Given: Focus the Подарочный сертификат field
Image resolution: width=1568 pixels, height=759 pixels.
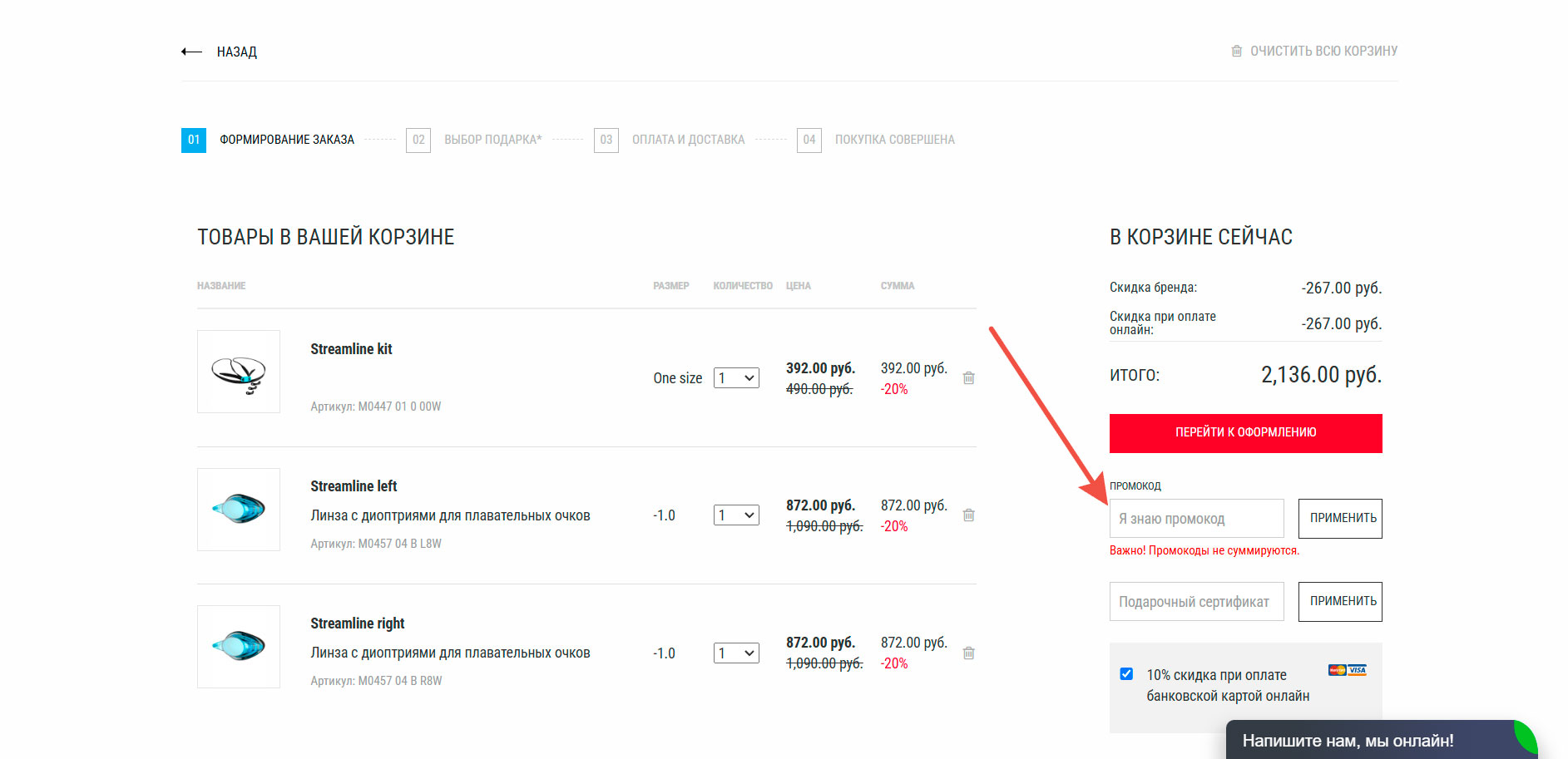Looking at the screenshot, I should [x=1197, y=601].
